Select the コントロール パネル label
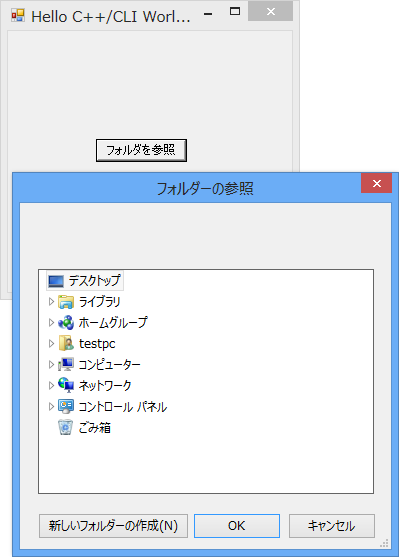 (123, 406)
